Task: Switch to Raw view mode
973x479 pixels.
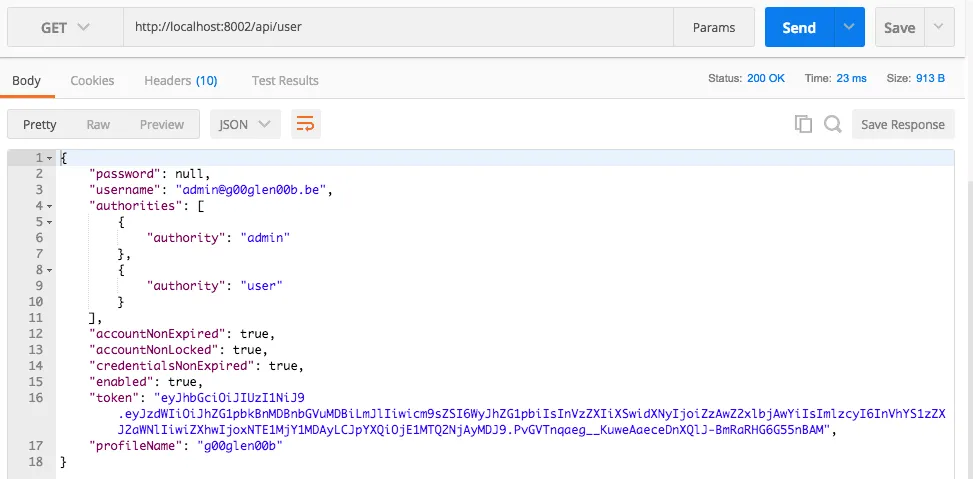Action: (x=98, y=125)
